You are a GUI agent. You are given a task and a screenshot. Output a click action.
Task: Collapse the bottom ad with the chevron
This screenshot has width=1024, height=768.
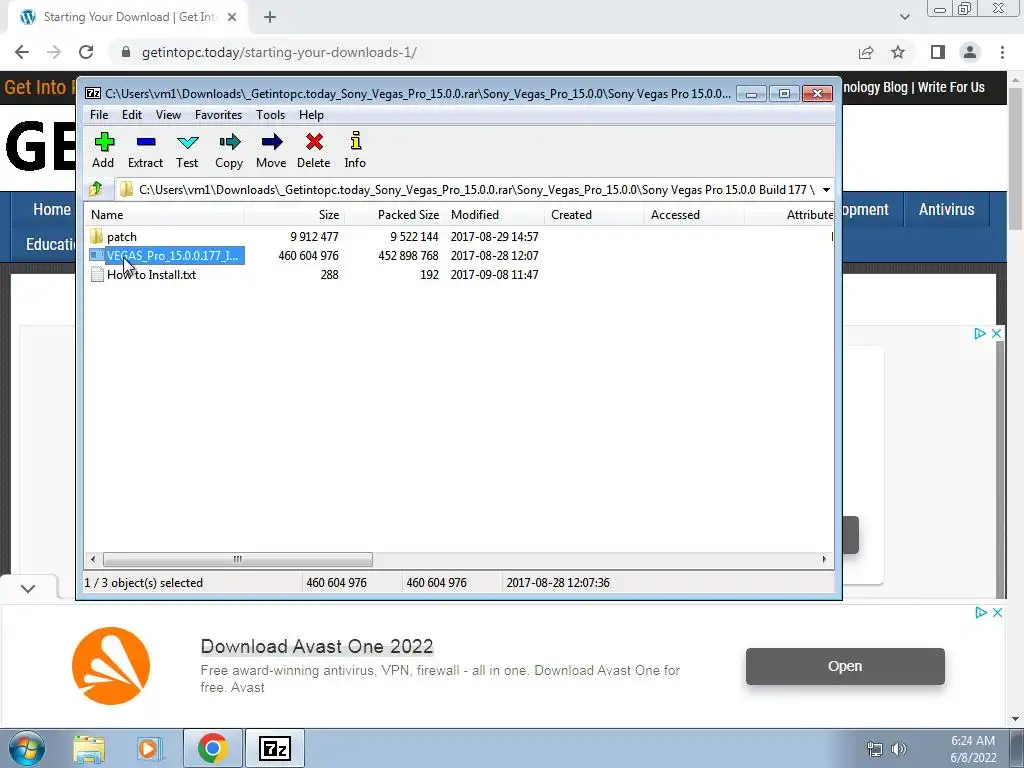27,588
